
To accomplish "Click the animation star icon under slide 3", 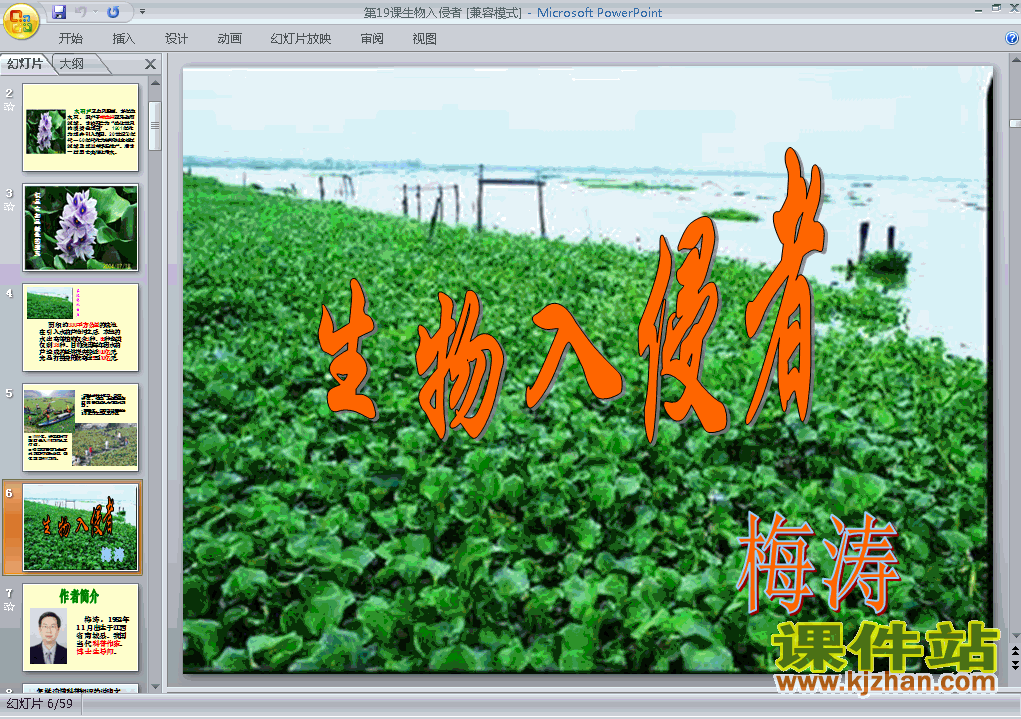I will point(9,207).
